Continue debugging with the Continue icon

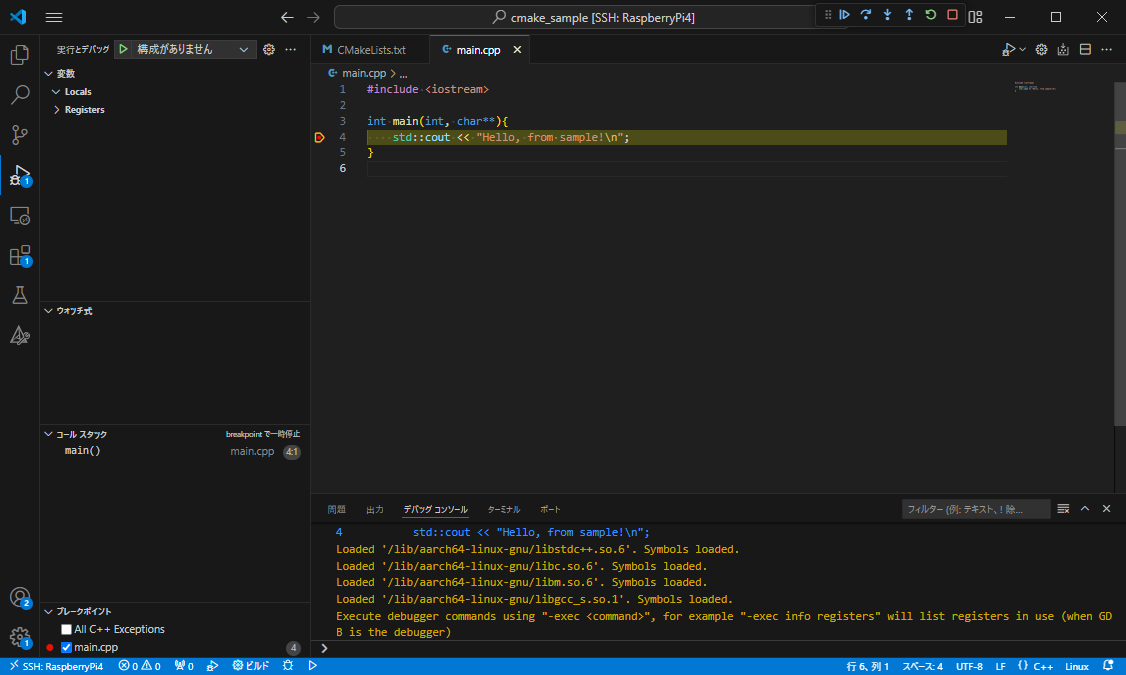point(844,15)
